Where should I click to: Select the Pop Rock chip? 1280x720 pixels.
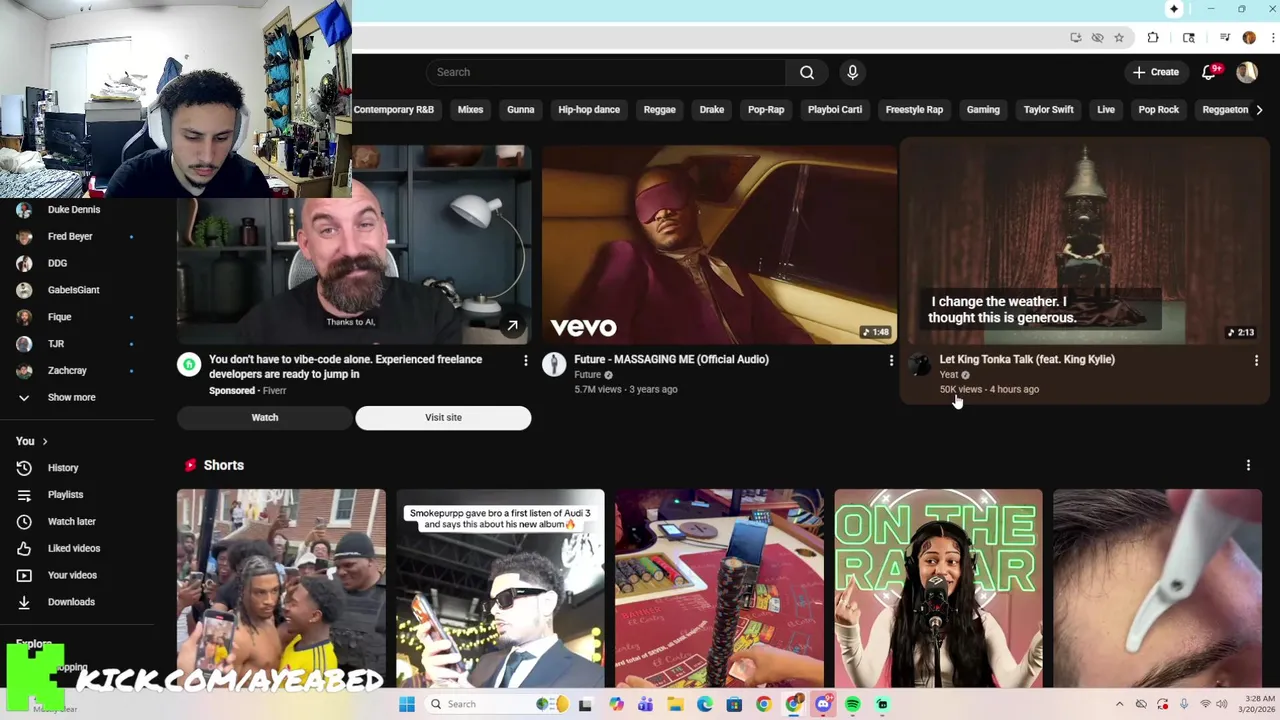pos(1158,110)
